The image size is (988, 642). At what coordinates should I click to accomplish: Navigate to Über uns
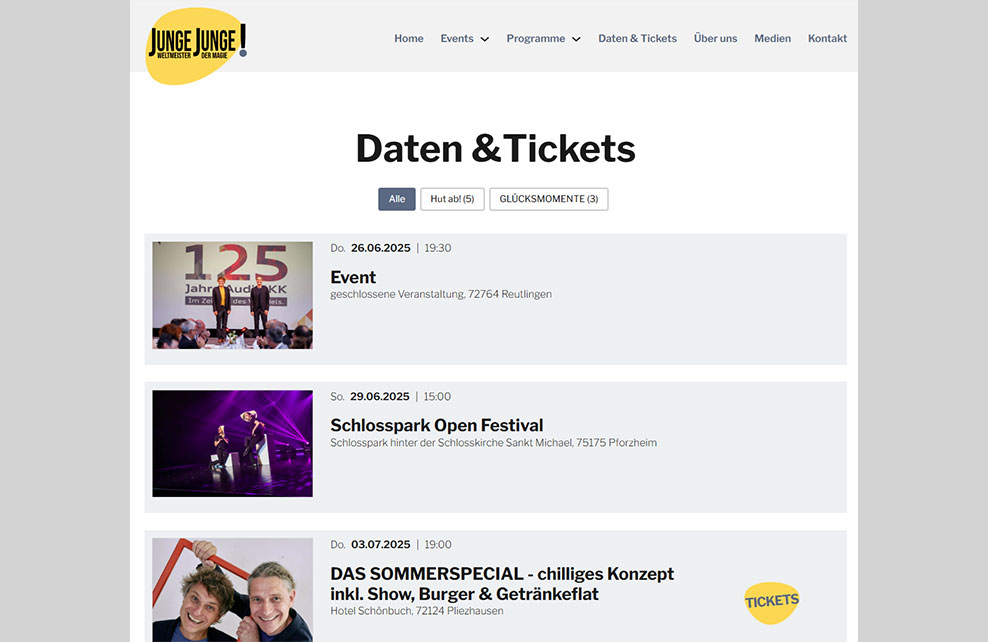[x=715, y=38]
